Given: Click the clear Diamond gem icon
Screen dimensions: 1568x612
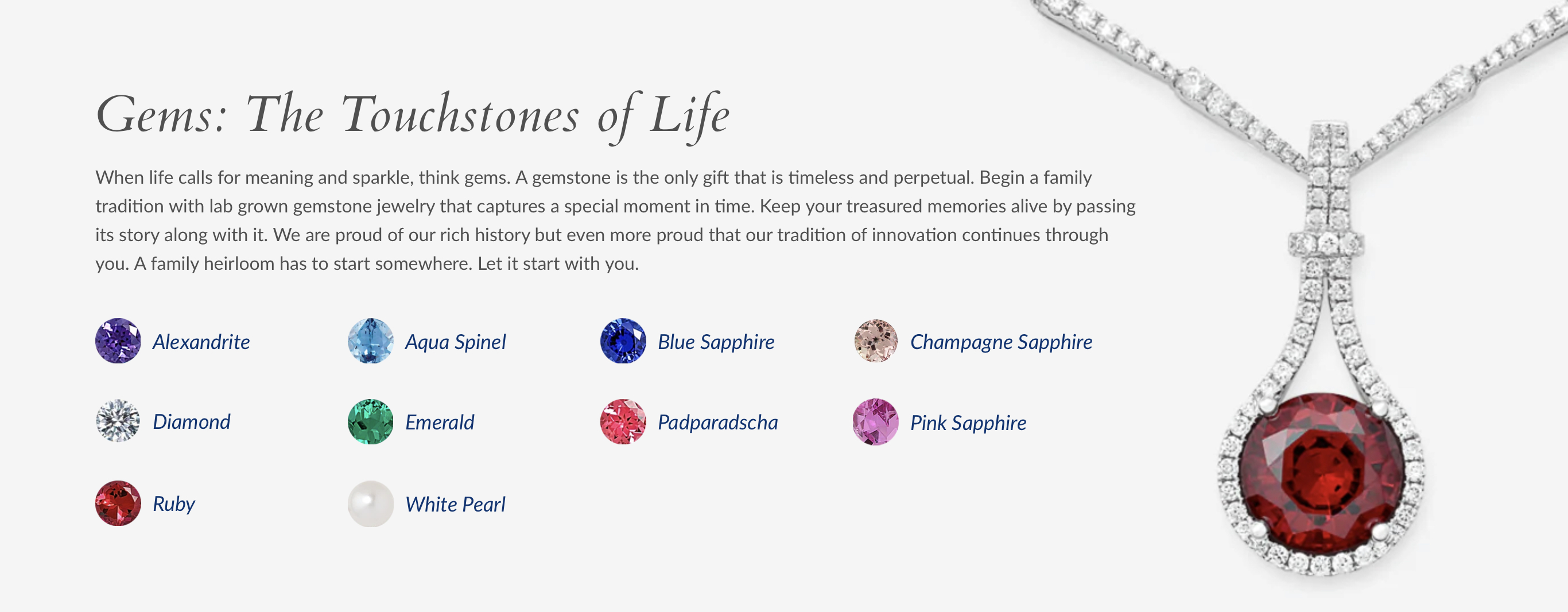Looking at the screenshot, I should (118, 421).
